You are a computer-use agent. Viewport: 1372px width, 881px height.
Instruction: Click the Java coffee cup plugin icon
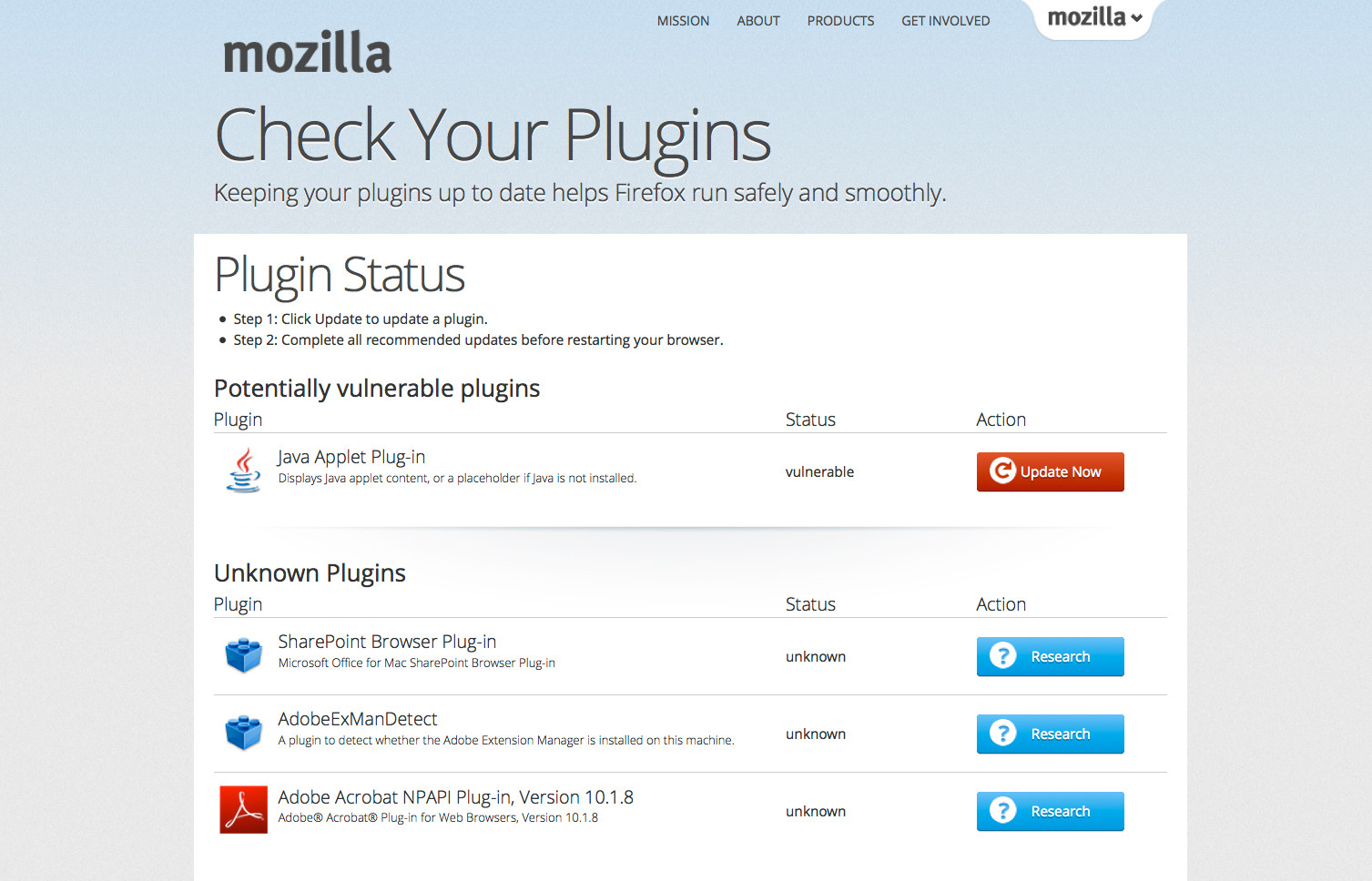(243, 471)
